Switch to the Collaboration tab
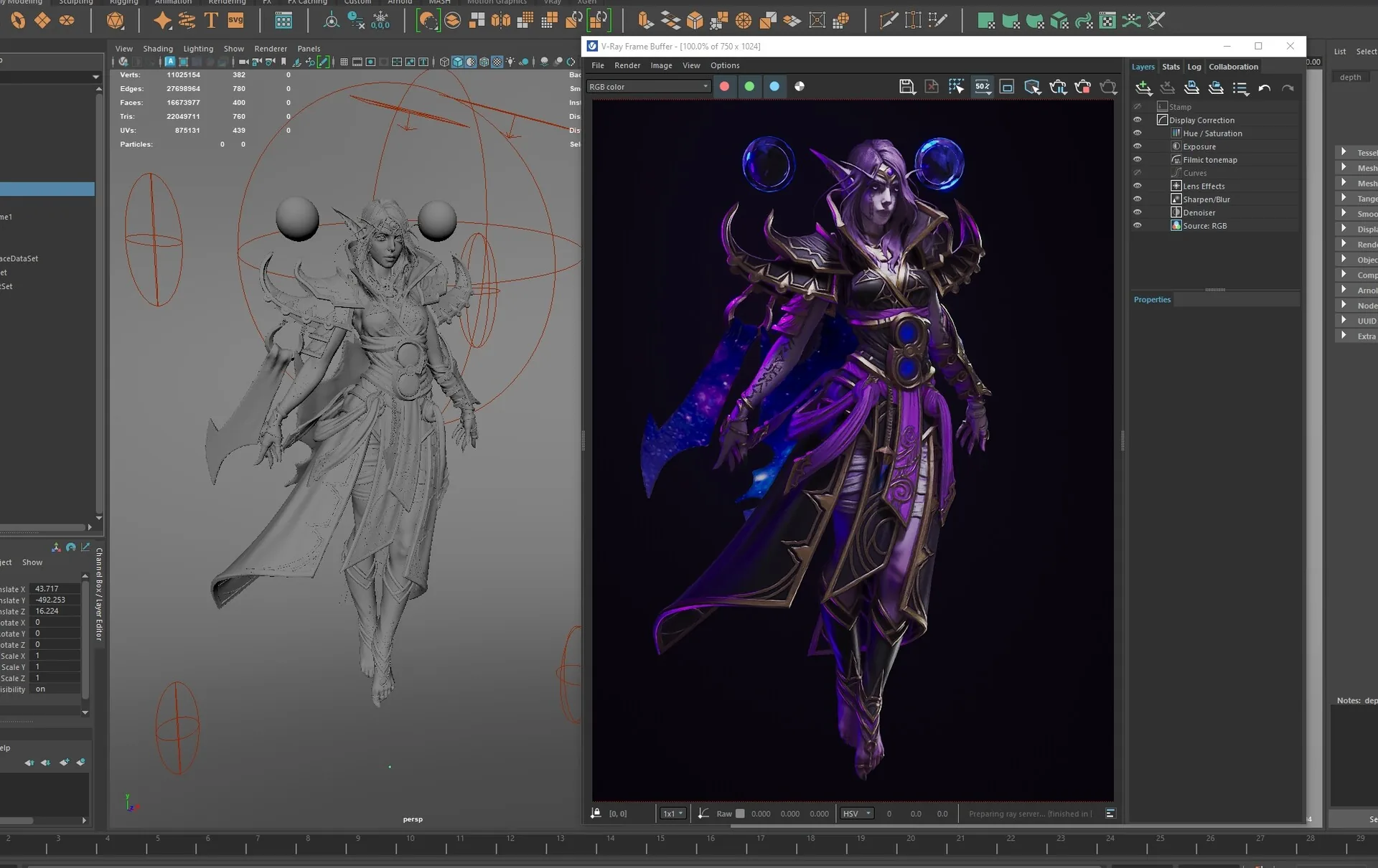 [x=1233, y=67]
